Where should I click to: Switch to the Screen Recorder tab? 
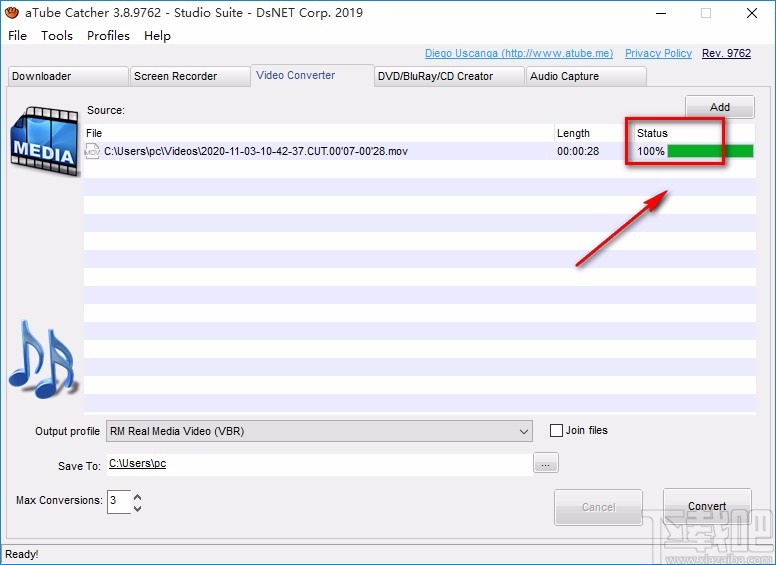[175, 76]
